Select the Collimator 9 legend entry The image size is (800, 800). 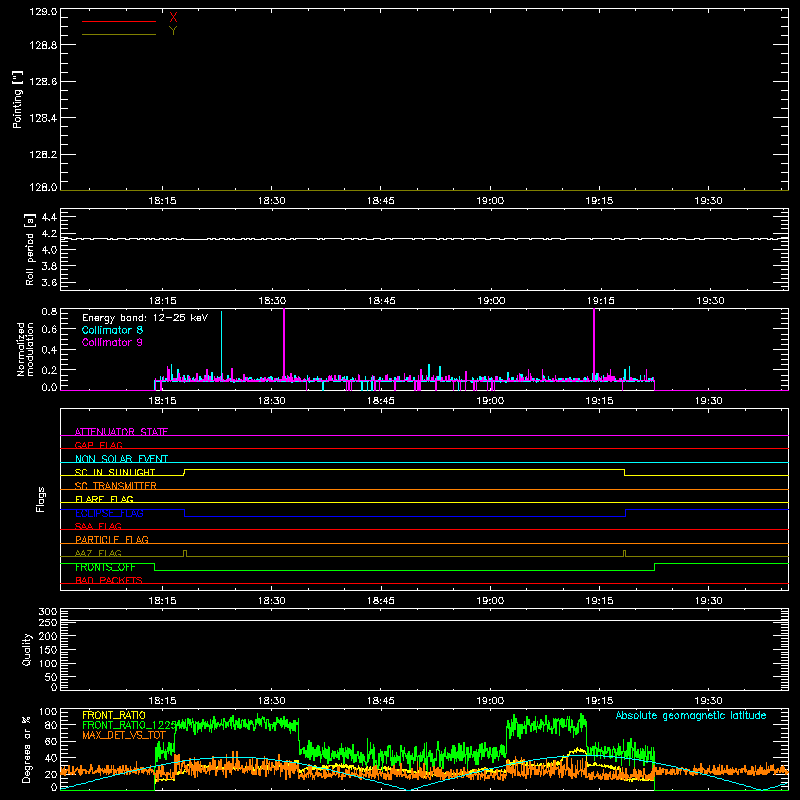pos(112,342)
